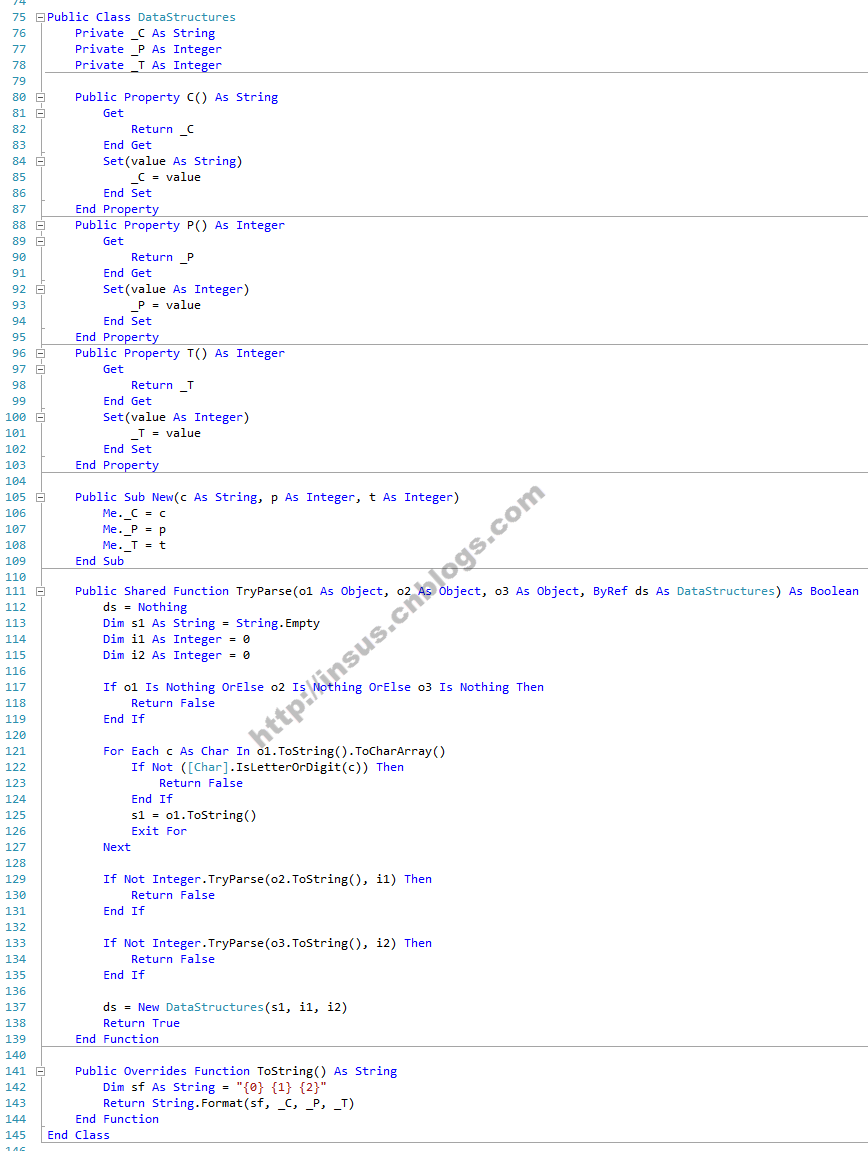Collapse Set(value As Integer) on line 100
868x1152 pixels.
coord(40,417)
